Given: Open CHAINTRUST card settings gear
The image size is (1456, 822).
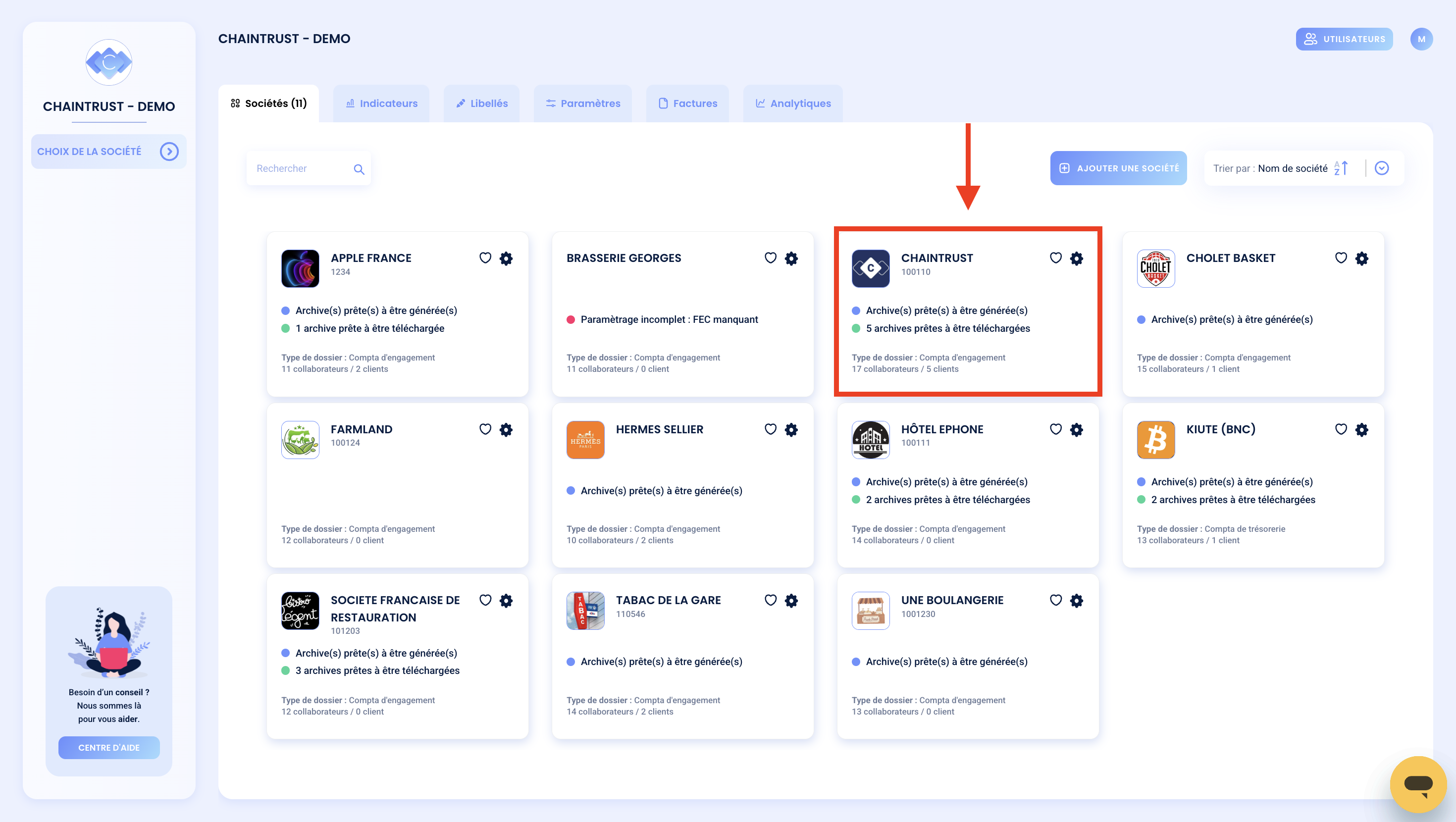Looking at the screenshot, I should click(x=1076, y=258).
